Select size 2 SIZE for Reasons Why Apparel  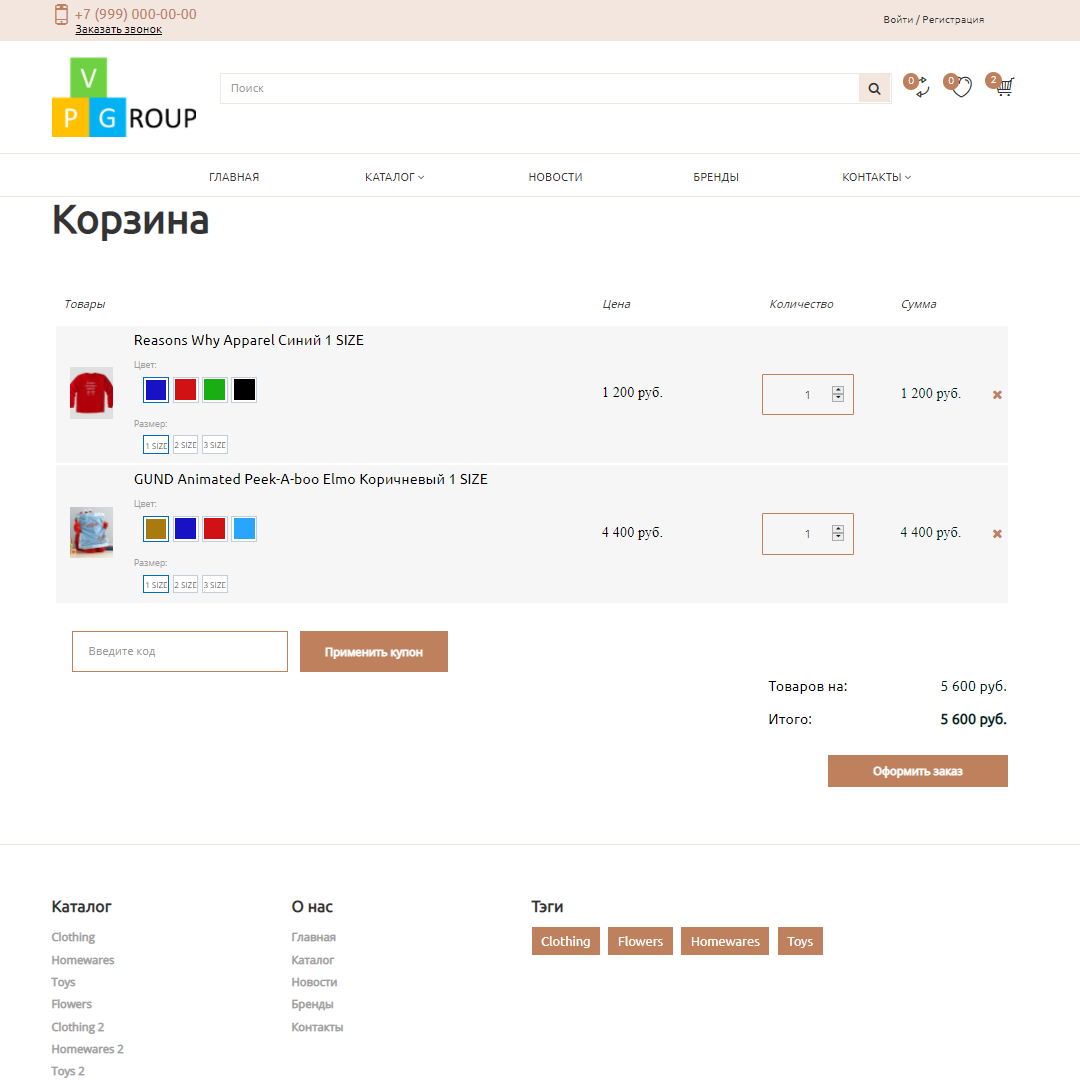point(184,444)
